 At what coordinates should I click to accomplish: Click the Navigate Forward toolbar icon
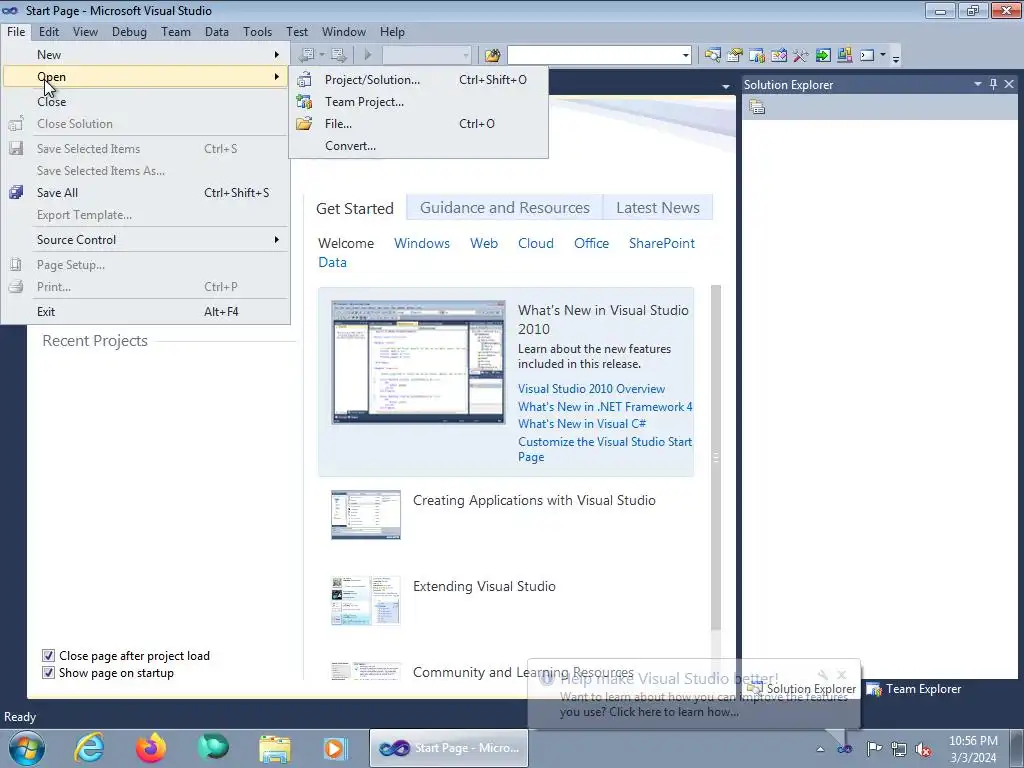338,56
